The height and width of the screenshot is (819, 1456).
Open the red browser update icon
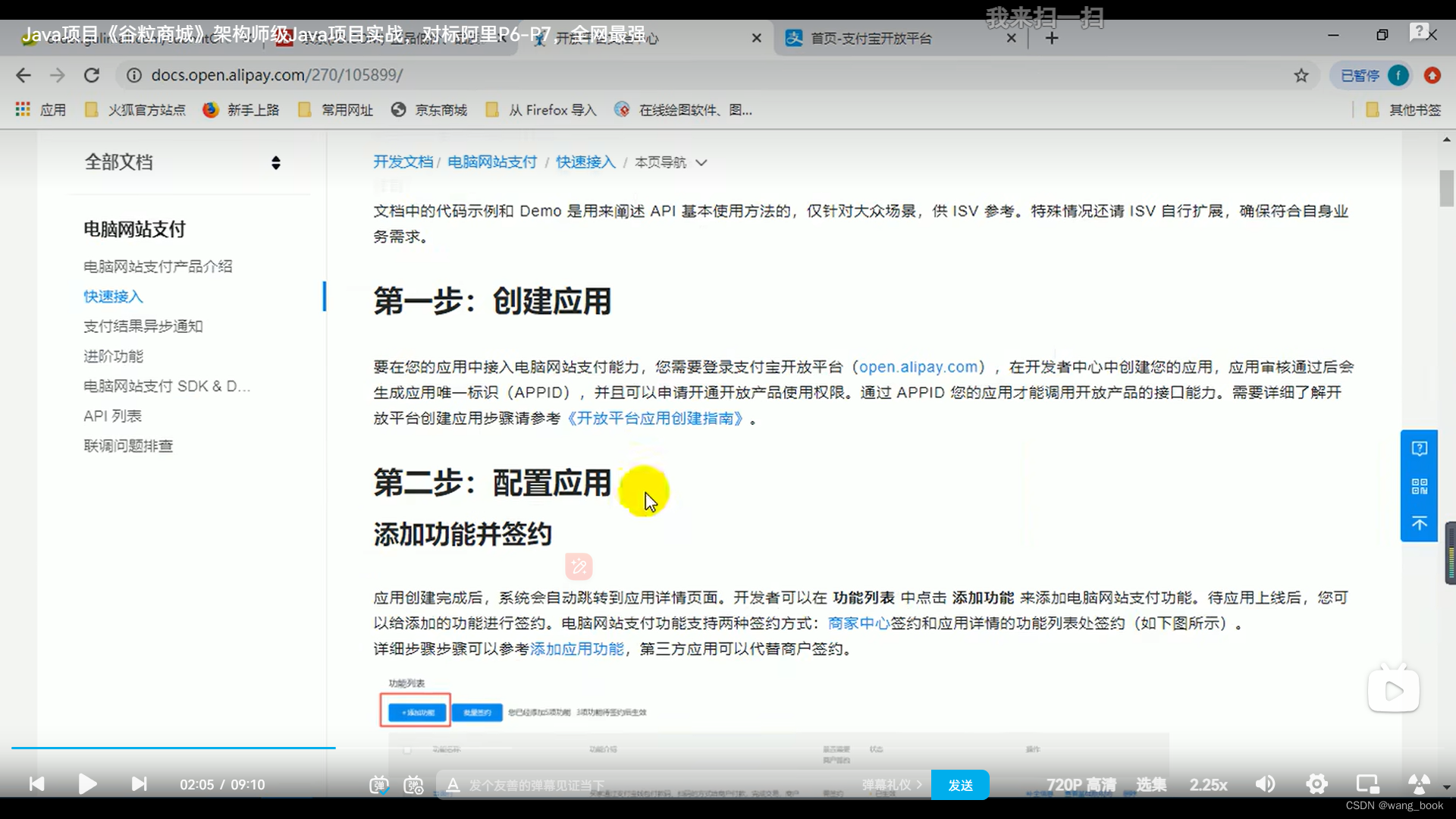[x=1432, y=75]
